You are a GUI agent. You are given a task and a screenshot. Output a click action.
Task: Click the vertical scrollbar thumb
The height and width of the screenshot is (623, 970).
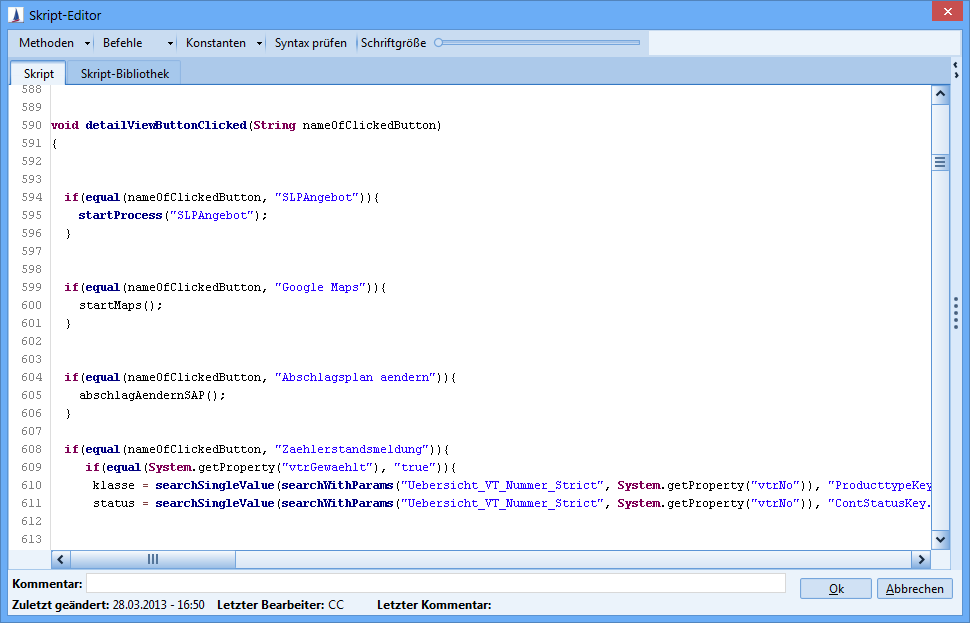click(x=940, y=162)
